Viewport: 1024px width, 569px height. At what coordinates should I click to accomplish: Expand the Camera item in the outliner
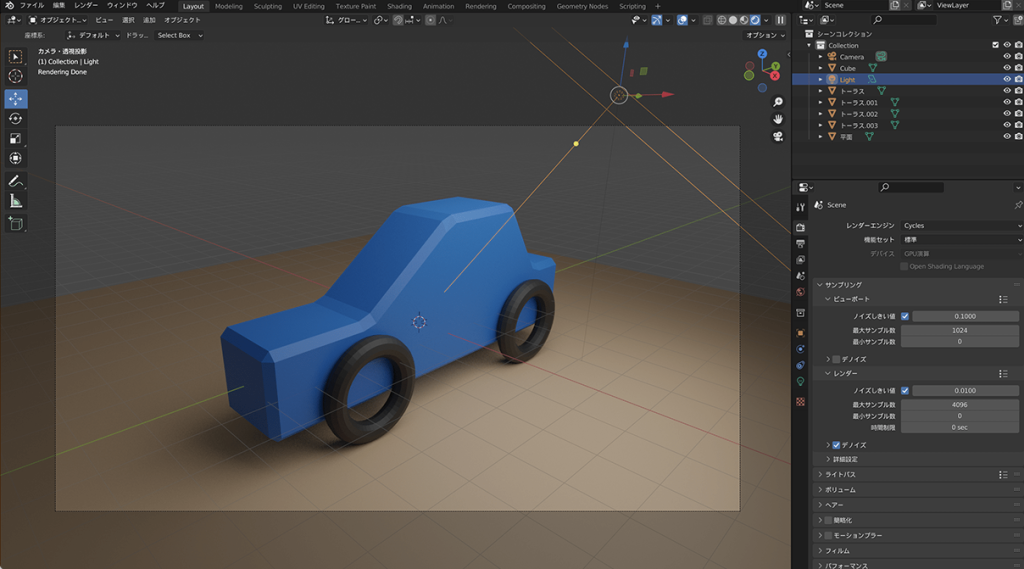pyautogui.click(x=820, y=57)
